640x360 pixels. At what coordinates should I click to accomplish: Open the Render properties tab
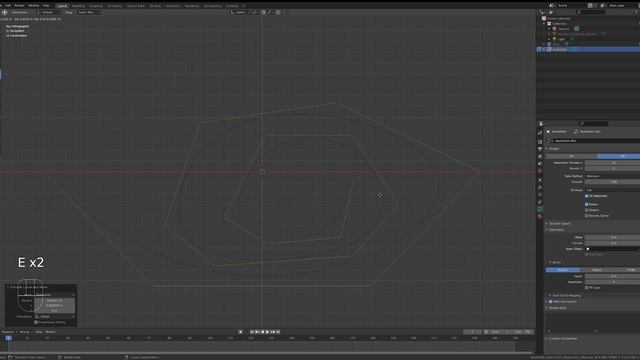tap(540, 142)
